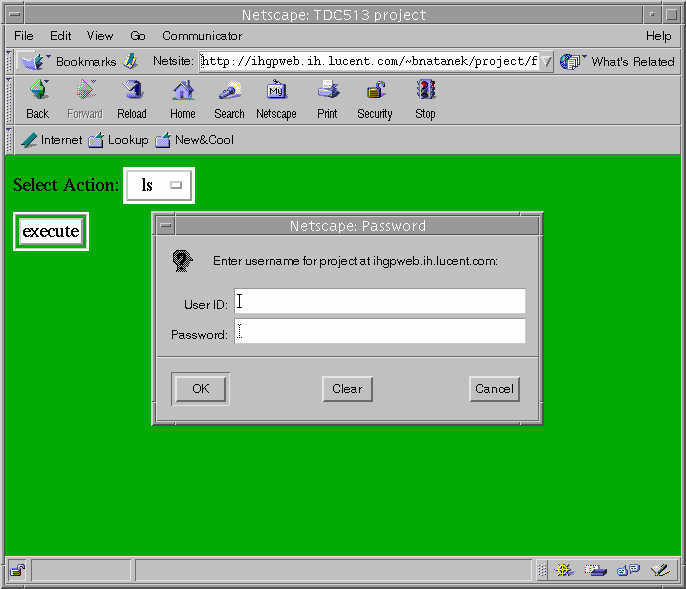Open the File menu
This screenshot has width=686, height=589.
pos(24,36)
